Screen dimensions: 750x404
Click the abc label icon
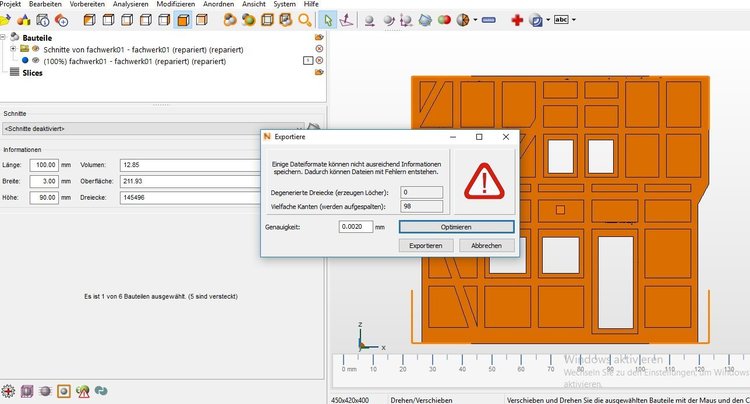pos(561,20)
